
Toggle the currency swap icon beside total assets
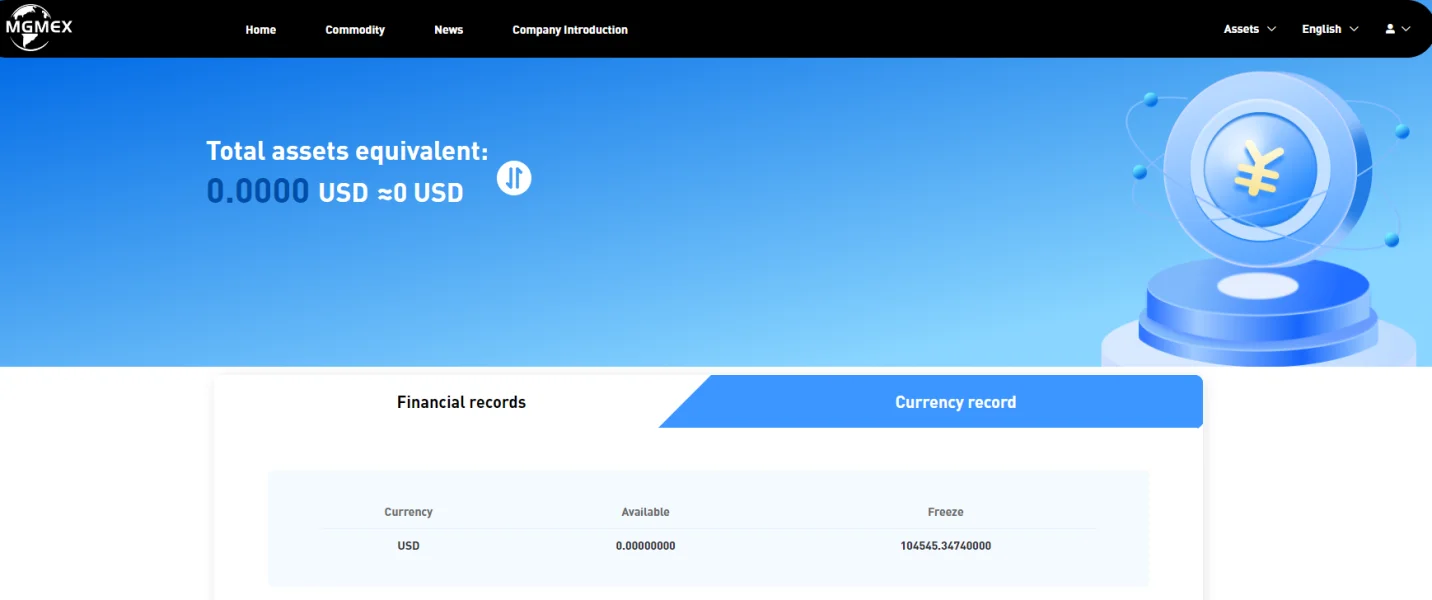point(514,178)
